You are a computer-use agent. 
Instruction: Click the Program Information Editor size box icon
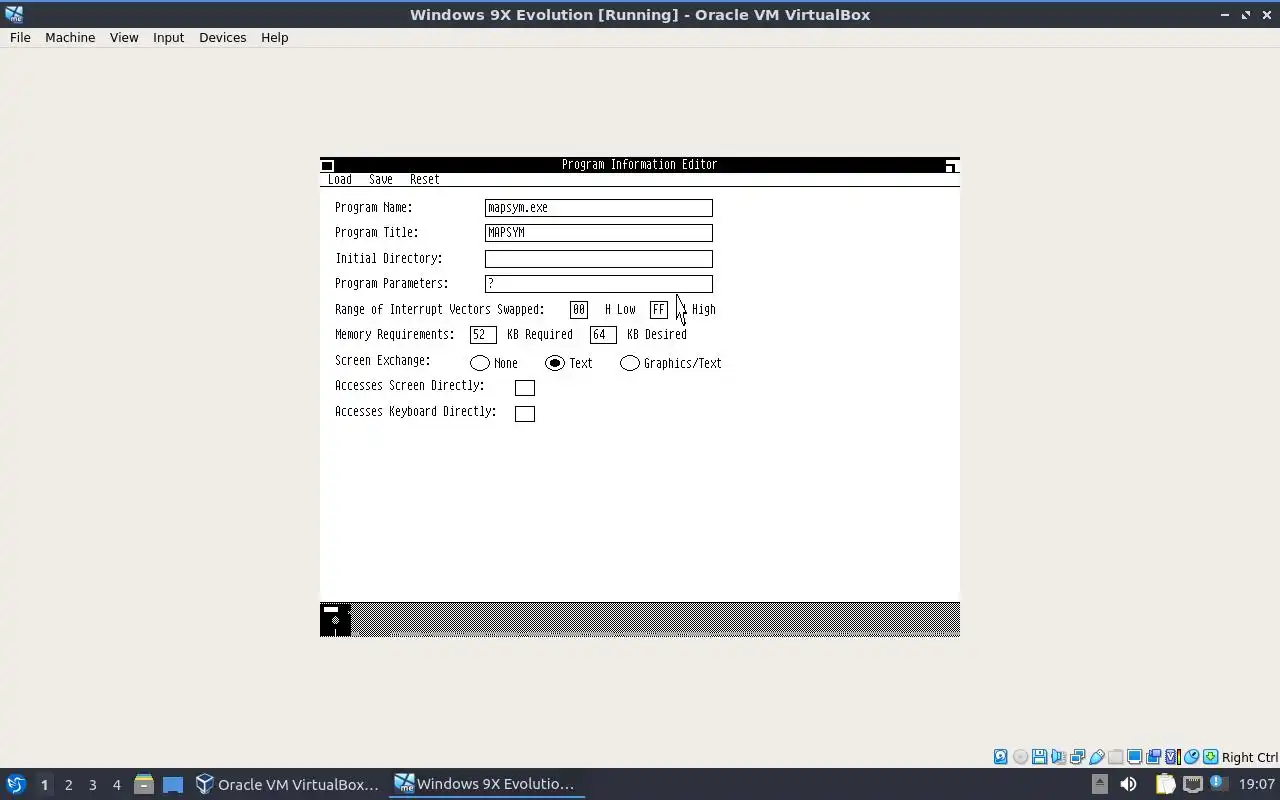tap(951, 165)
